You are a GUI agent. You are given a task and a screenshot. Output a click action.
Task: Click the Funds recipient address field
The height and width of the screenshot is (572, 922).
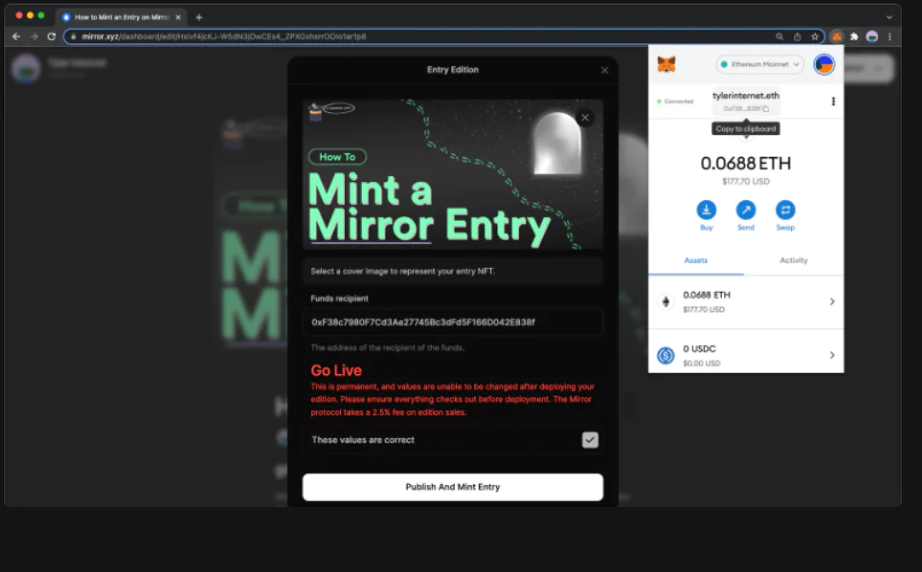452,322
